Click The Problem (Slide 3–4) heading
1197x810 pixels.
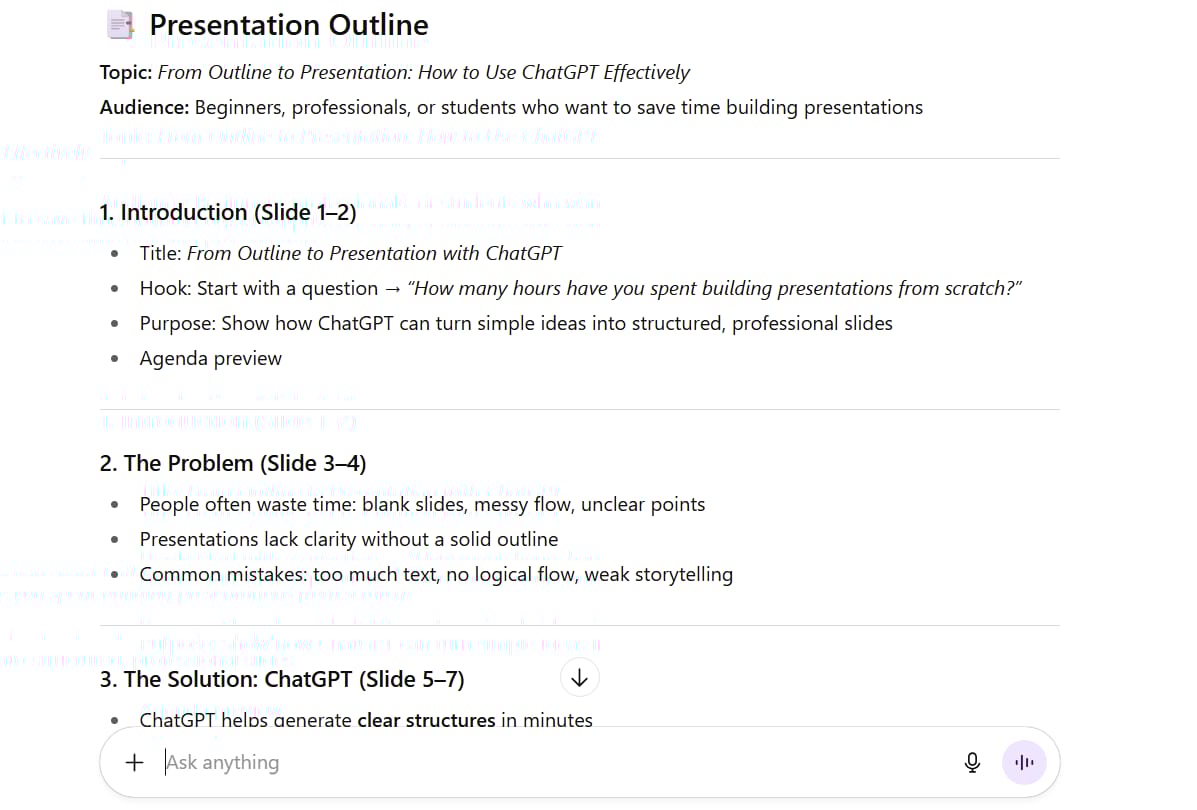point(233,463)
